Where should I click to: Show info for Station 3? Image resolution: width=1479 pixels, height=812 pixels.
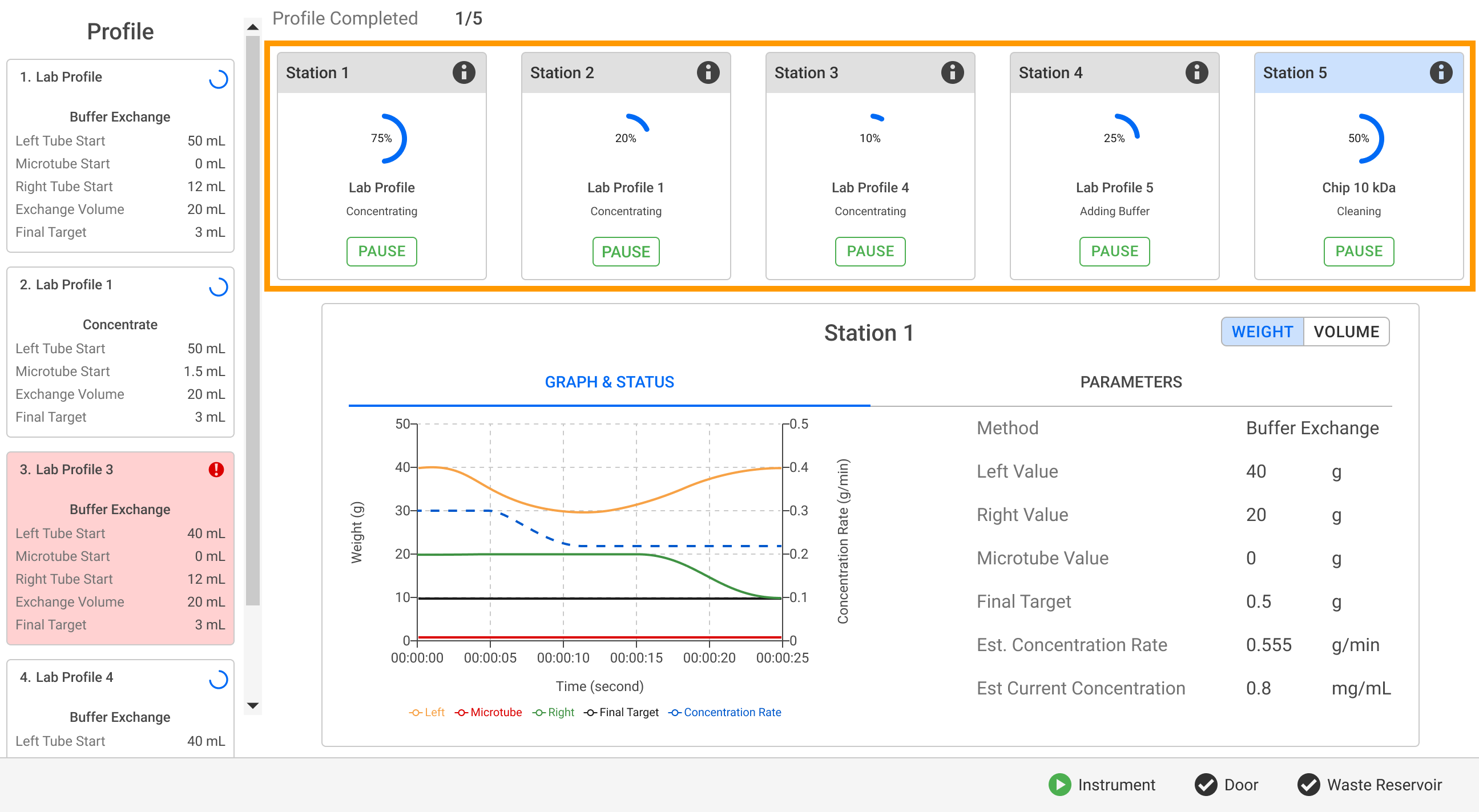click(x=952, y=73)
